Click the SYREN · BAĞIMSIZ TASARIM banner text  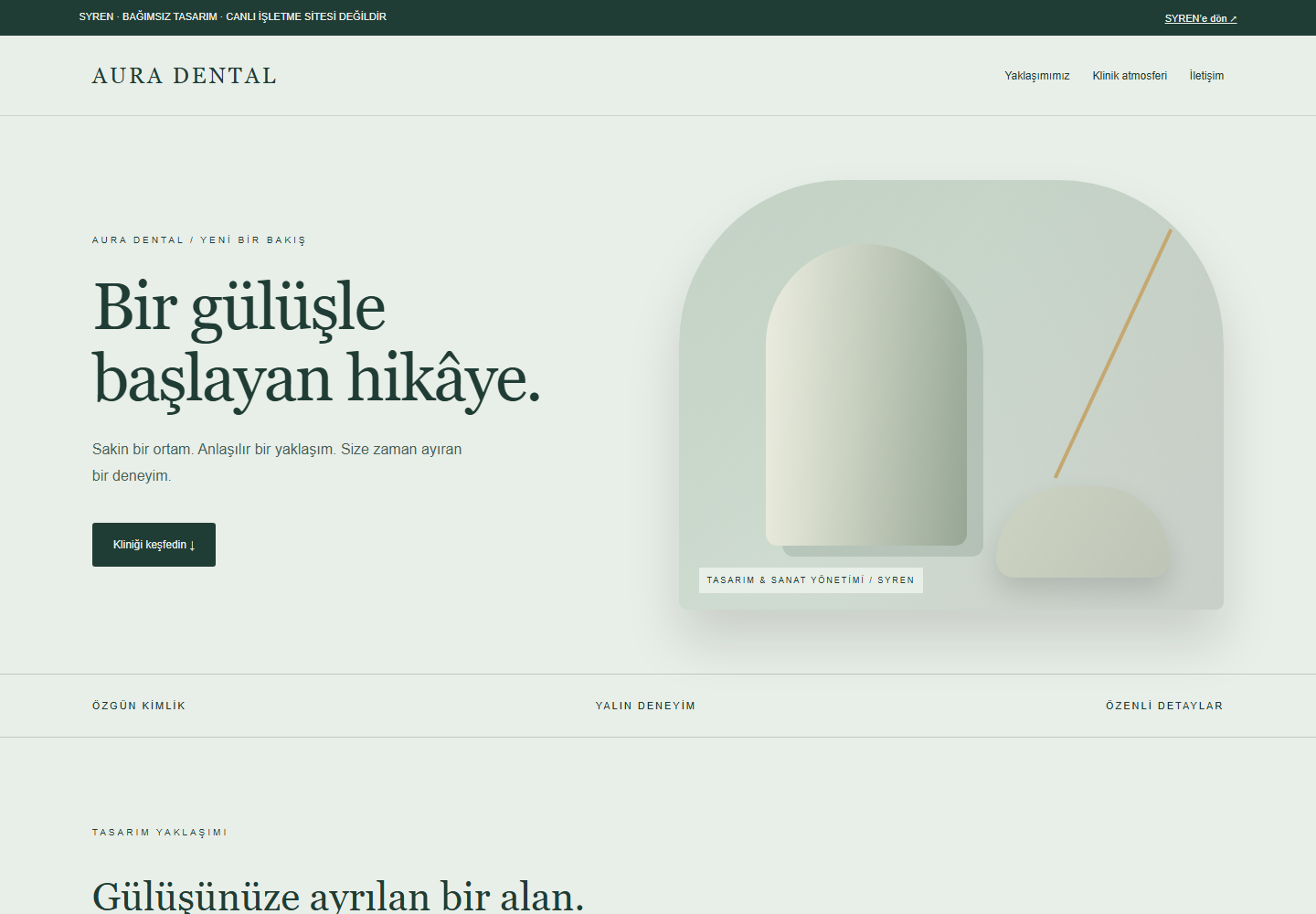tap(233, 16)
